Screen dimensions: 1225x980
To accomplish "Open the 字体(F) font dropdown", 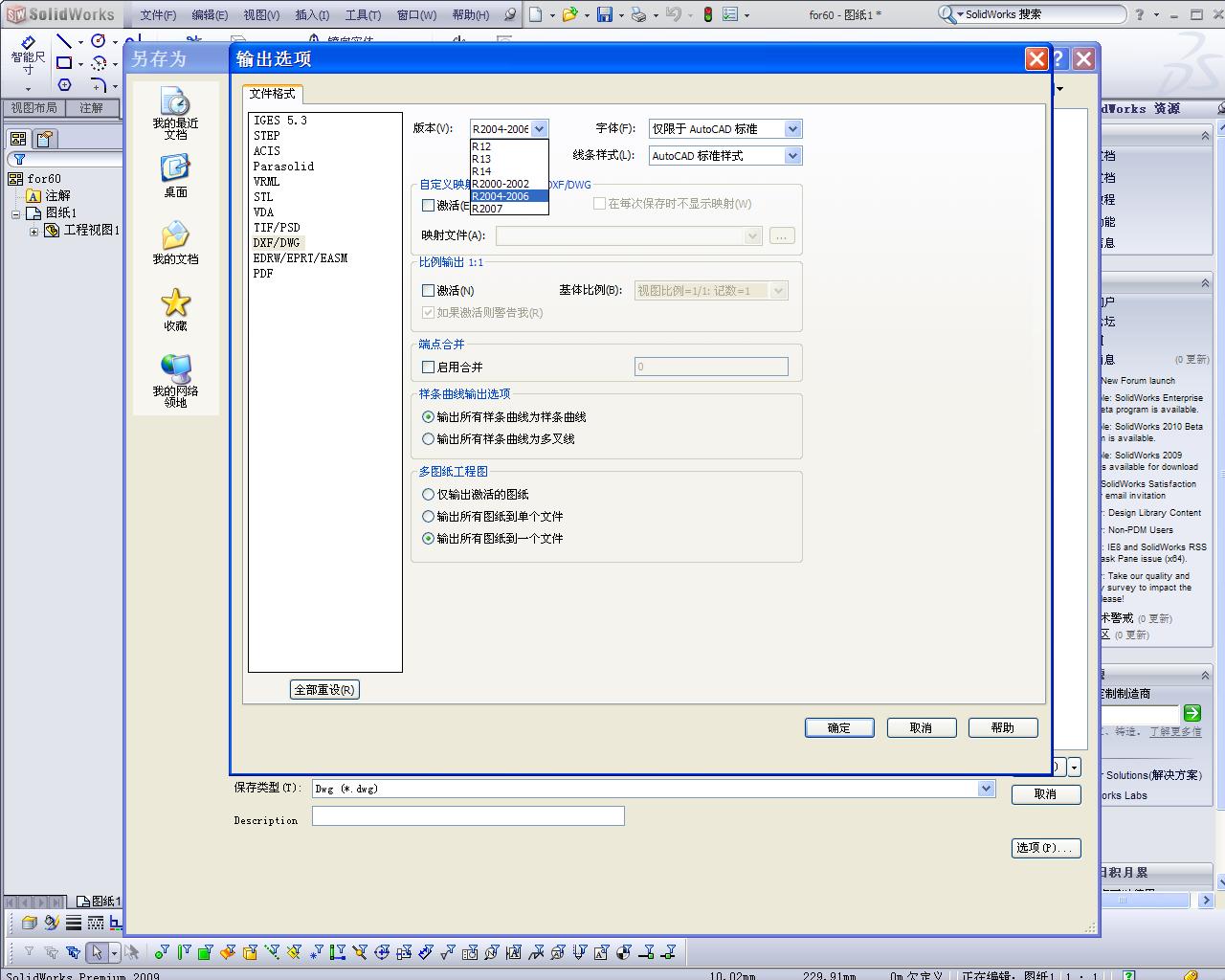I will click(725, 129).
